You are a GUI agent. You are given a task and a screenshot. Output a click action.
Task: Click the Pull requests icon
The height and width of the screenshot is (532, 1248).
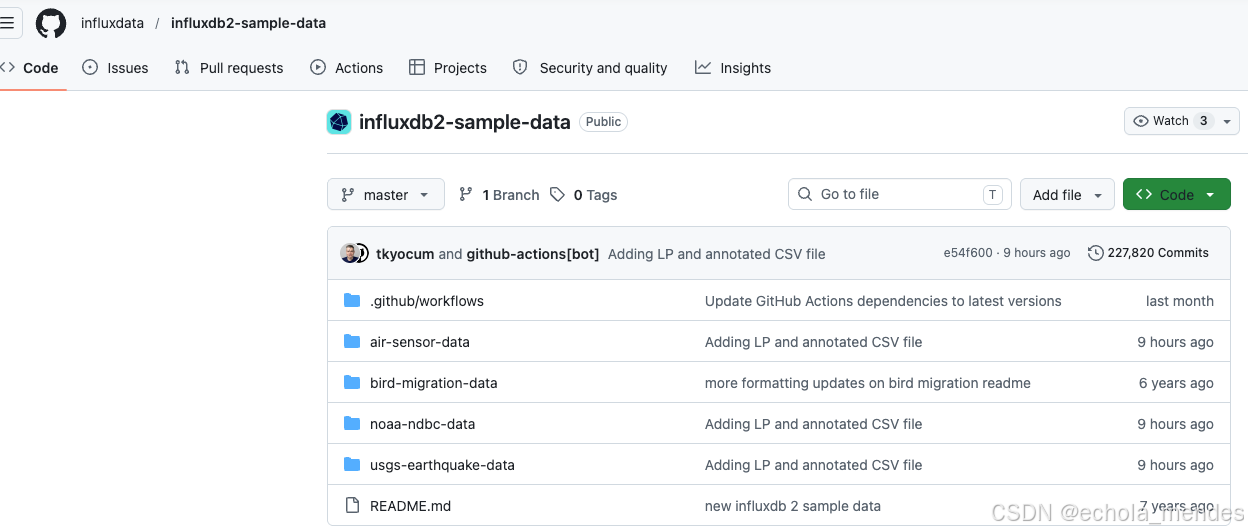click(182, 68)
